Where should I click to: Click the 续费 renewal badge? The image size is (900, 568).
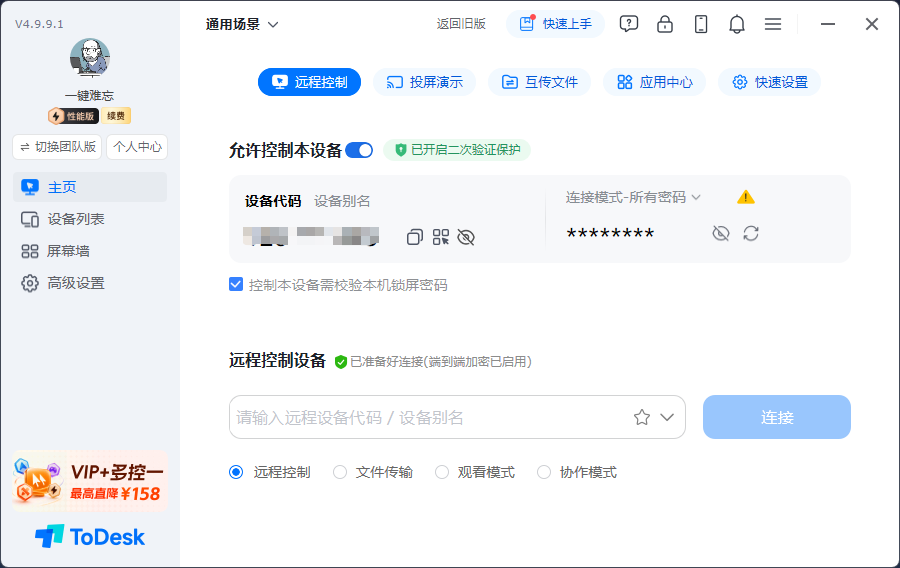pos(116,116)
